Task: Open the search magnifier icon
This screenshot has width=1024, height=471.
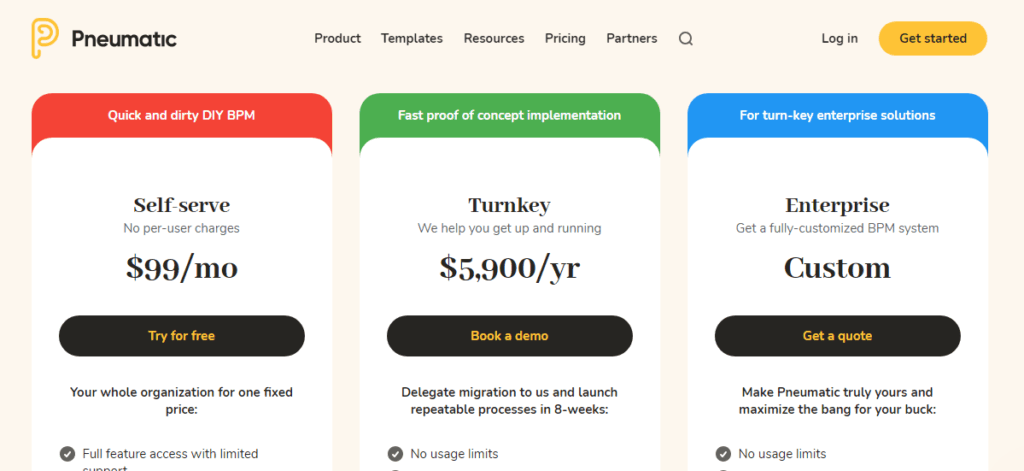Action: click(685, 39)
